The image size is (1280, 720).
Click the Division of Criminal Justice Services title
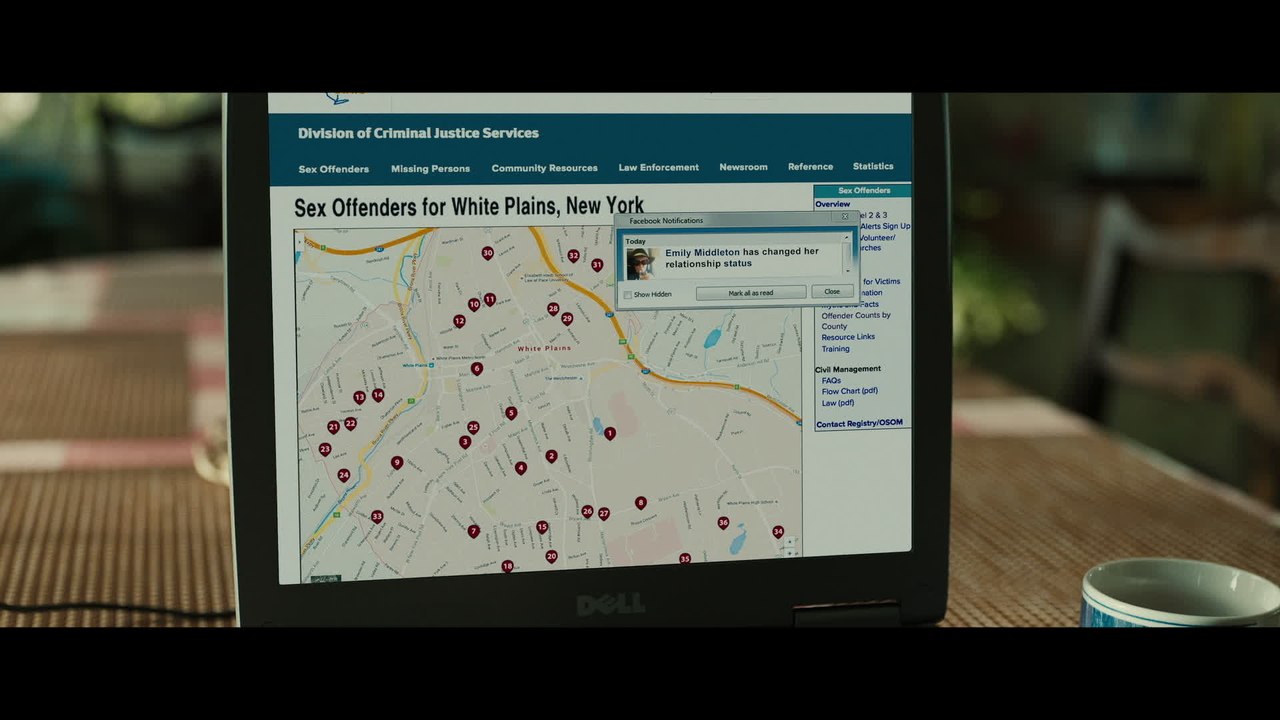pos(418,133)
